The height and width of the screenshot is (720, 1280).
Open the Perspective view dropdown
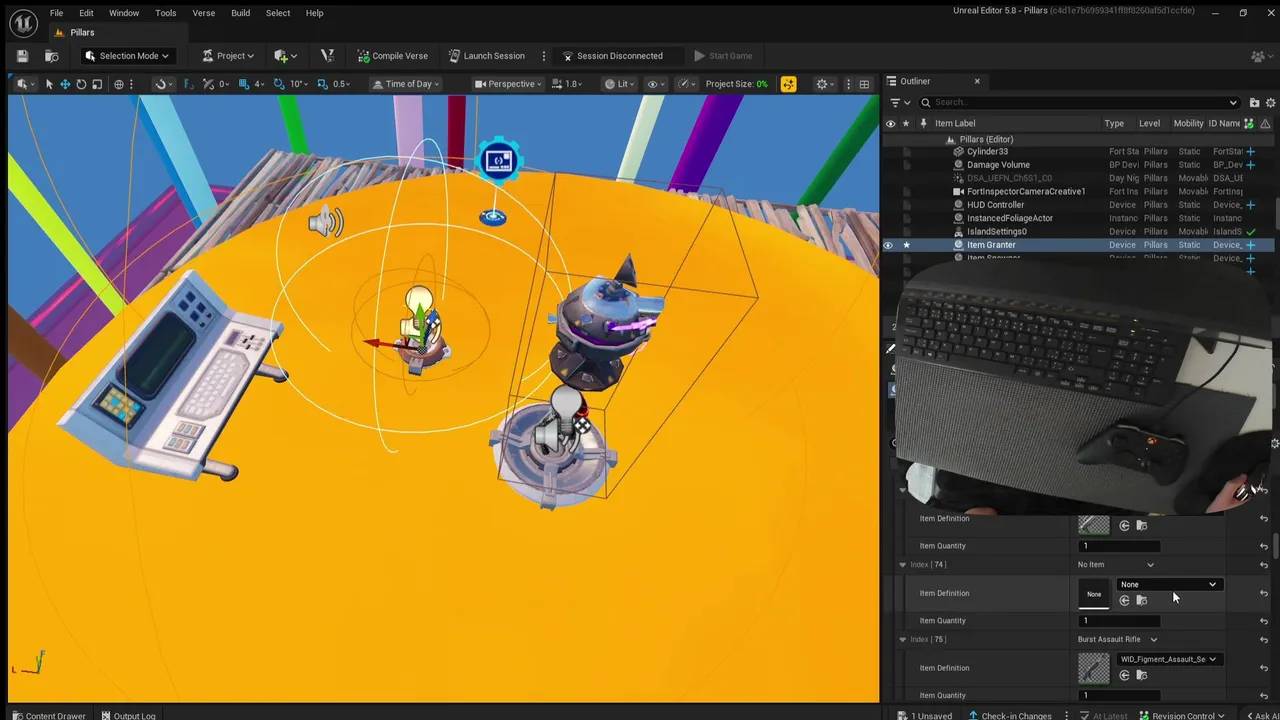click(509, 84)
